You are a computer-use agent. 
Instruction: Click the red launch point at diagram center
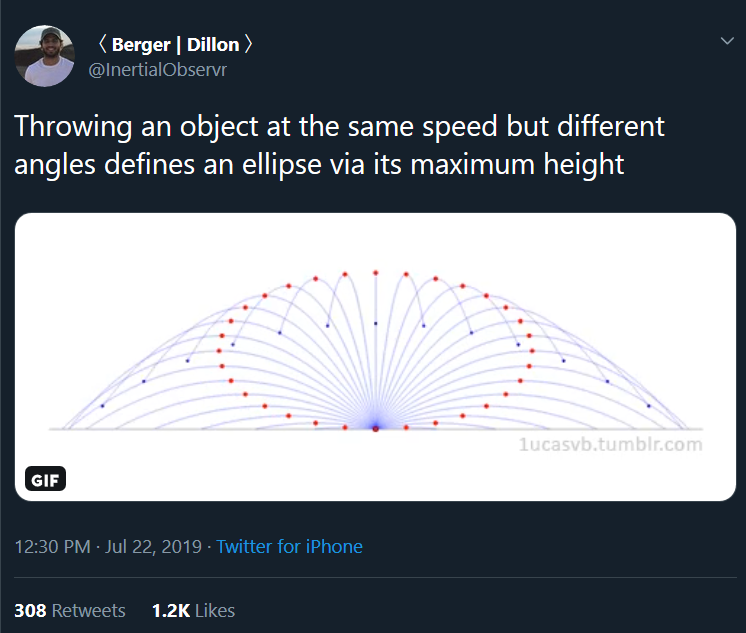click(375, 429)
